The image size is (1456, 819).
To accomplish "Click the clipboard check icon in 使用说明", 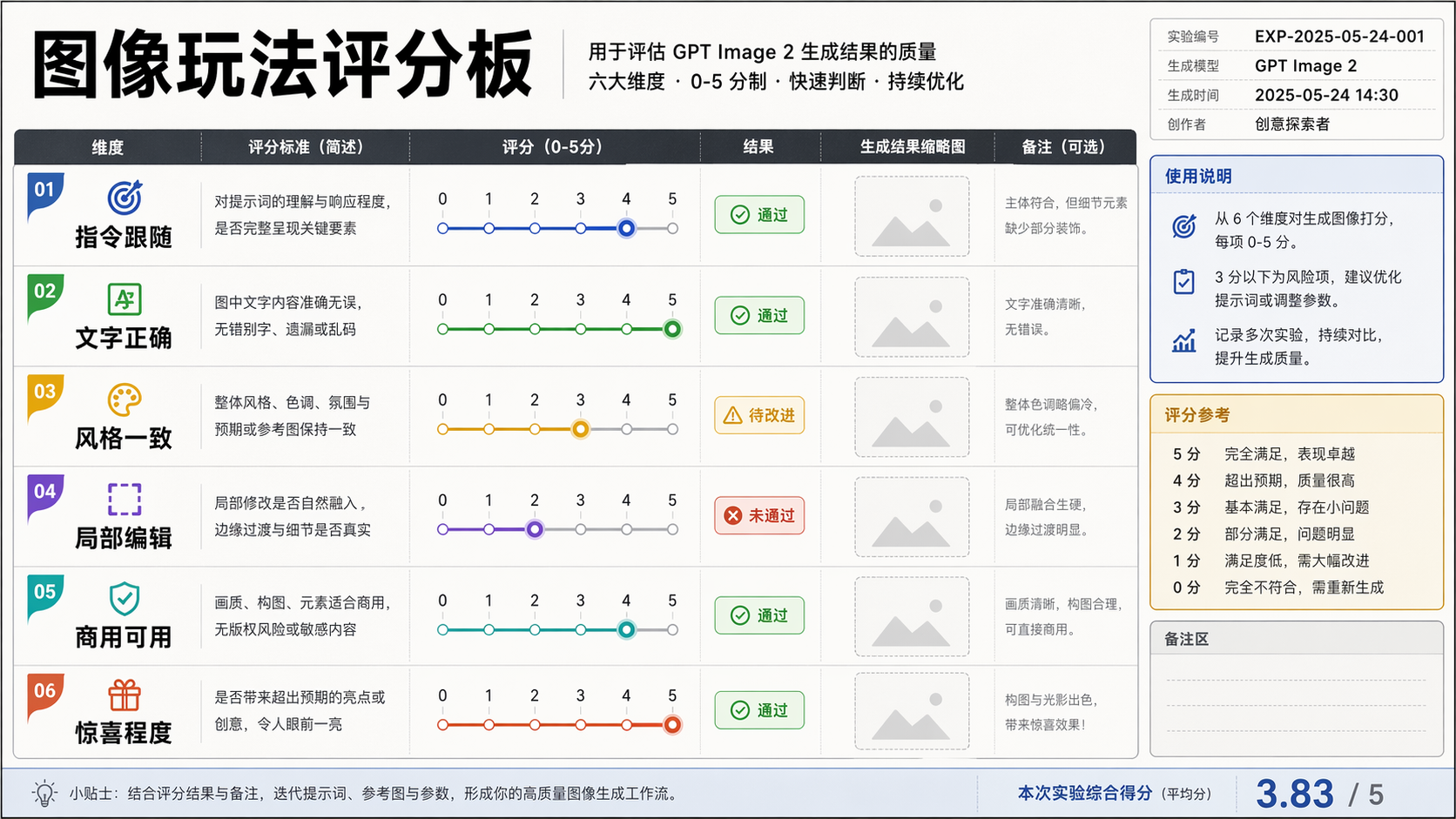I will click(1183, 282).
